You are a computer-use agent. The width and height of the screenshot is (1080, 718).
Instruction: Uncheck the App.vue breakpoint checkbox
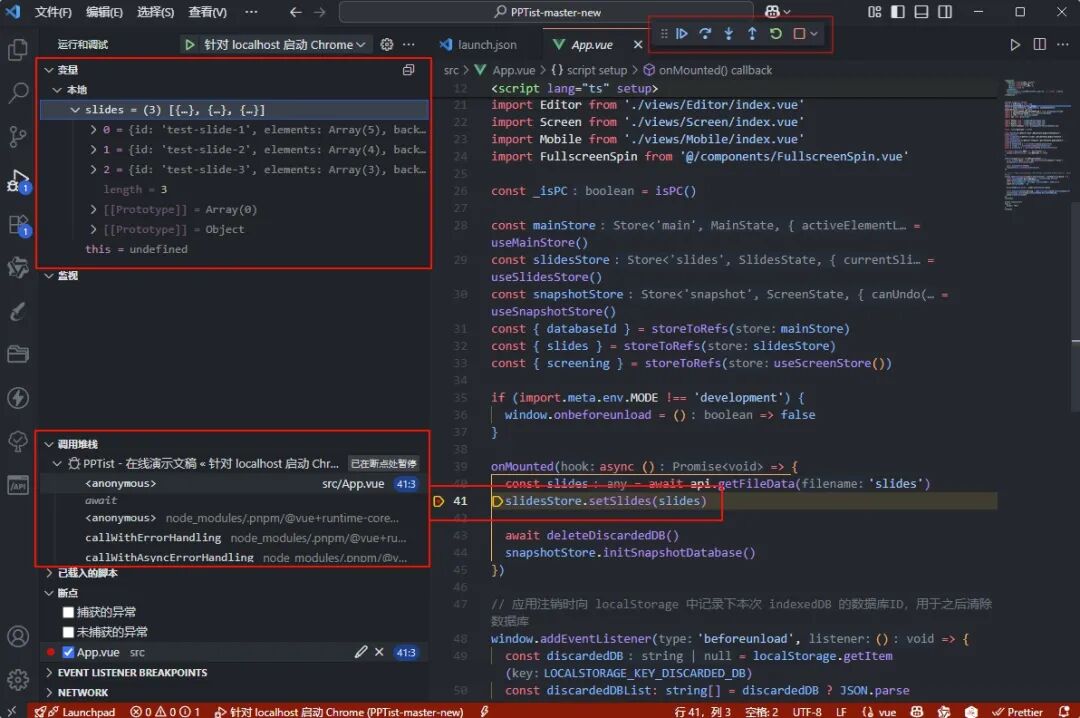click(68, 652)
